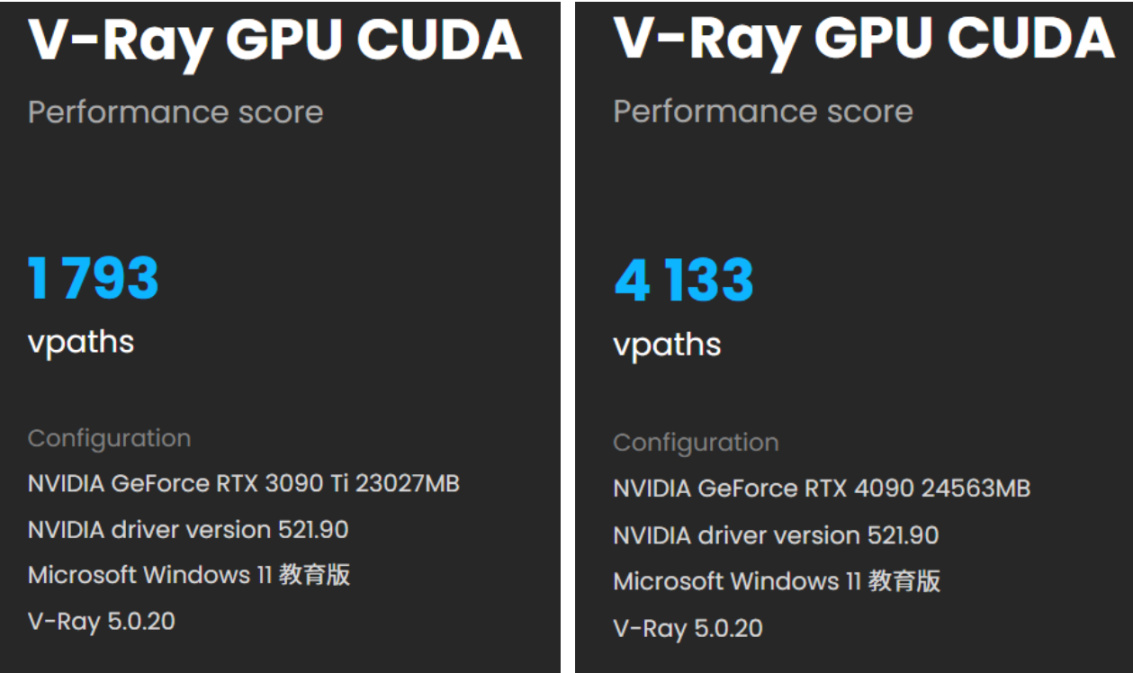Select the blue 1 793 score value
The width and height of the screenshot is (1133, 673).
tap(93, 278)
